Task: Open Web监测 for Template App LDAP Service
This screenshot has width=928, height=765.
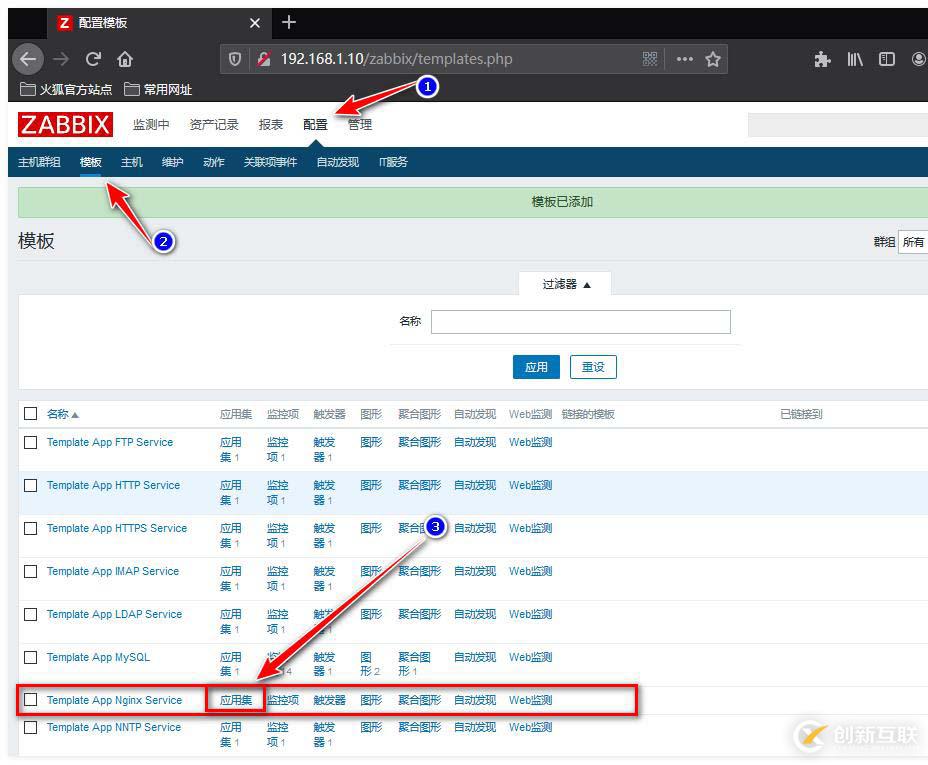Action: point(530,614)
